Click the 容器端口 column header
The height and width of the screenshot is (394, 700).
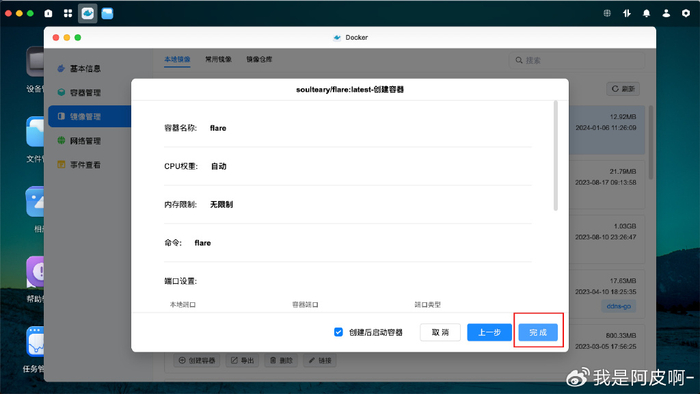(305, 305)
